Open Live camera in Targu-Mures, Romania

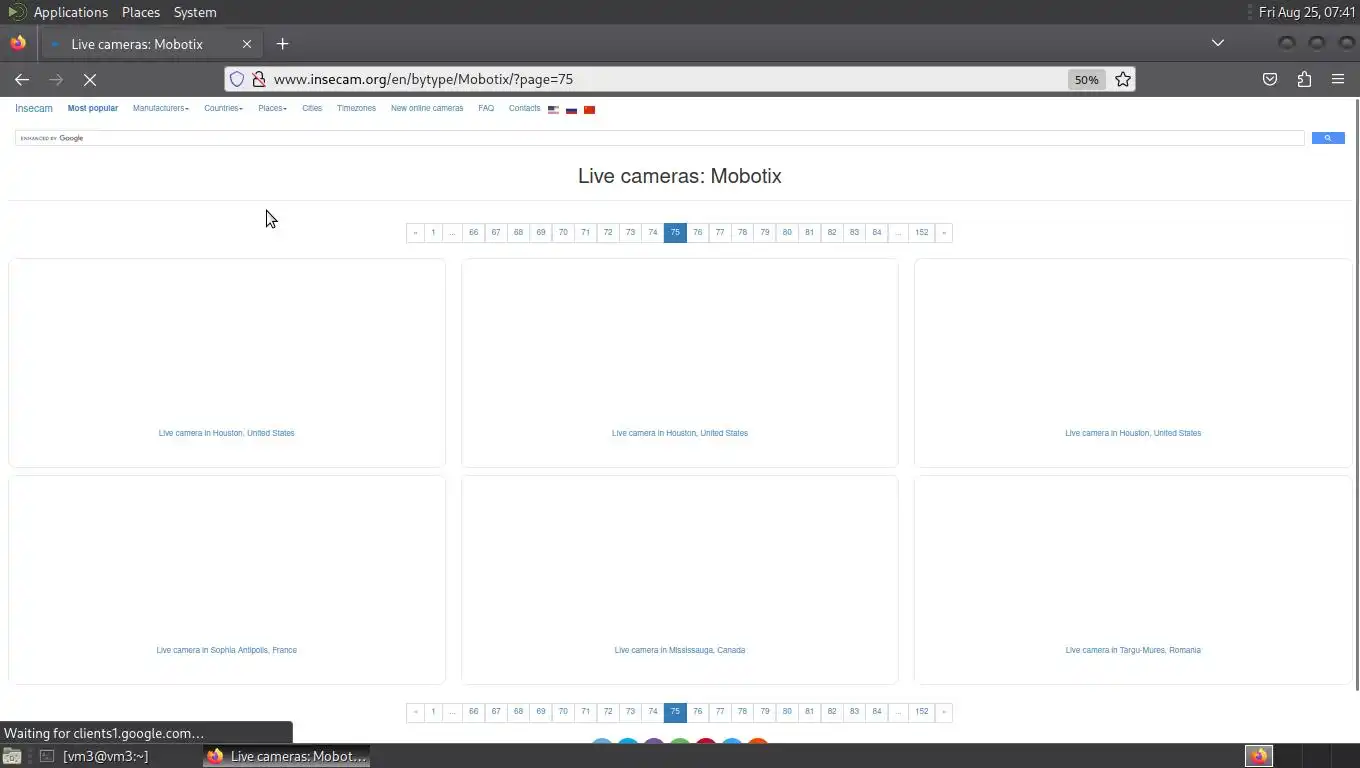[x=1133, y=650]
